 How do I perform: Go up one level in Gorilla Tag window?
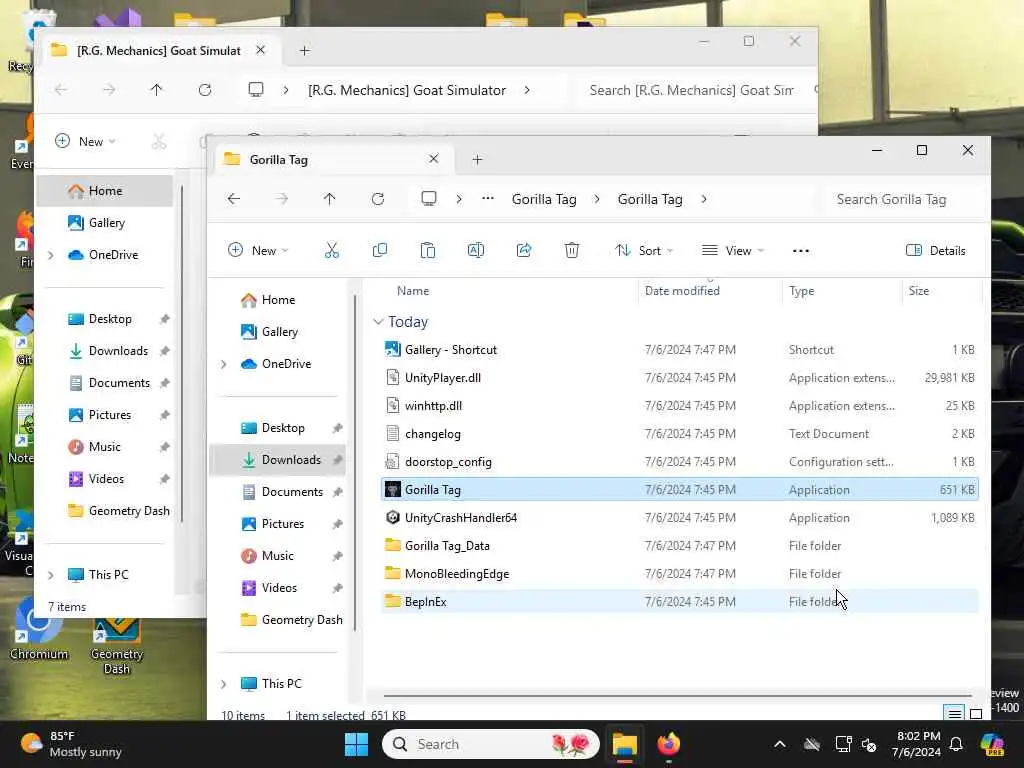click(329, 199)
